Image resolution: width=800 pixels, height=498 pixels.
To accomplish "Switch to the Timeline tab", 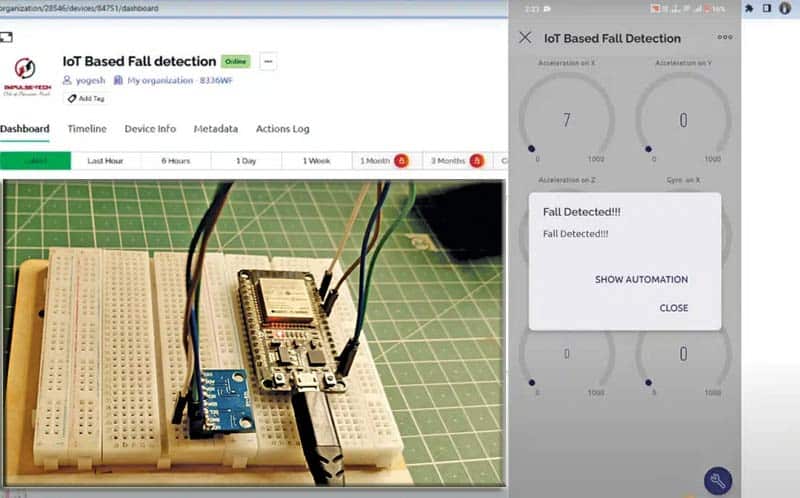I will 87,129.
